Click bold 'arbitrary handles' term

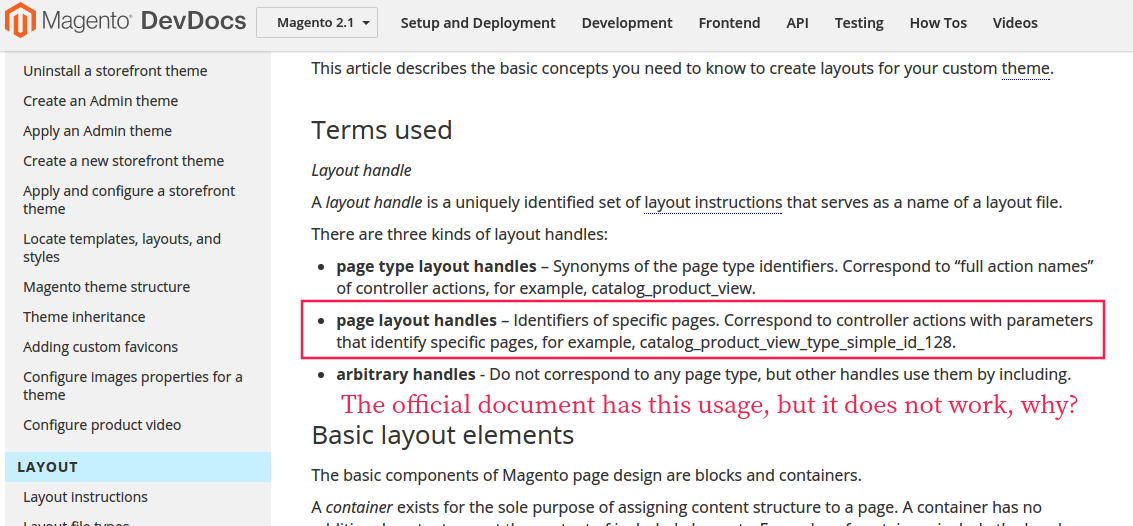click(405, 375)
